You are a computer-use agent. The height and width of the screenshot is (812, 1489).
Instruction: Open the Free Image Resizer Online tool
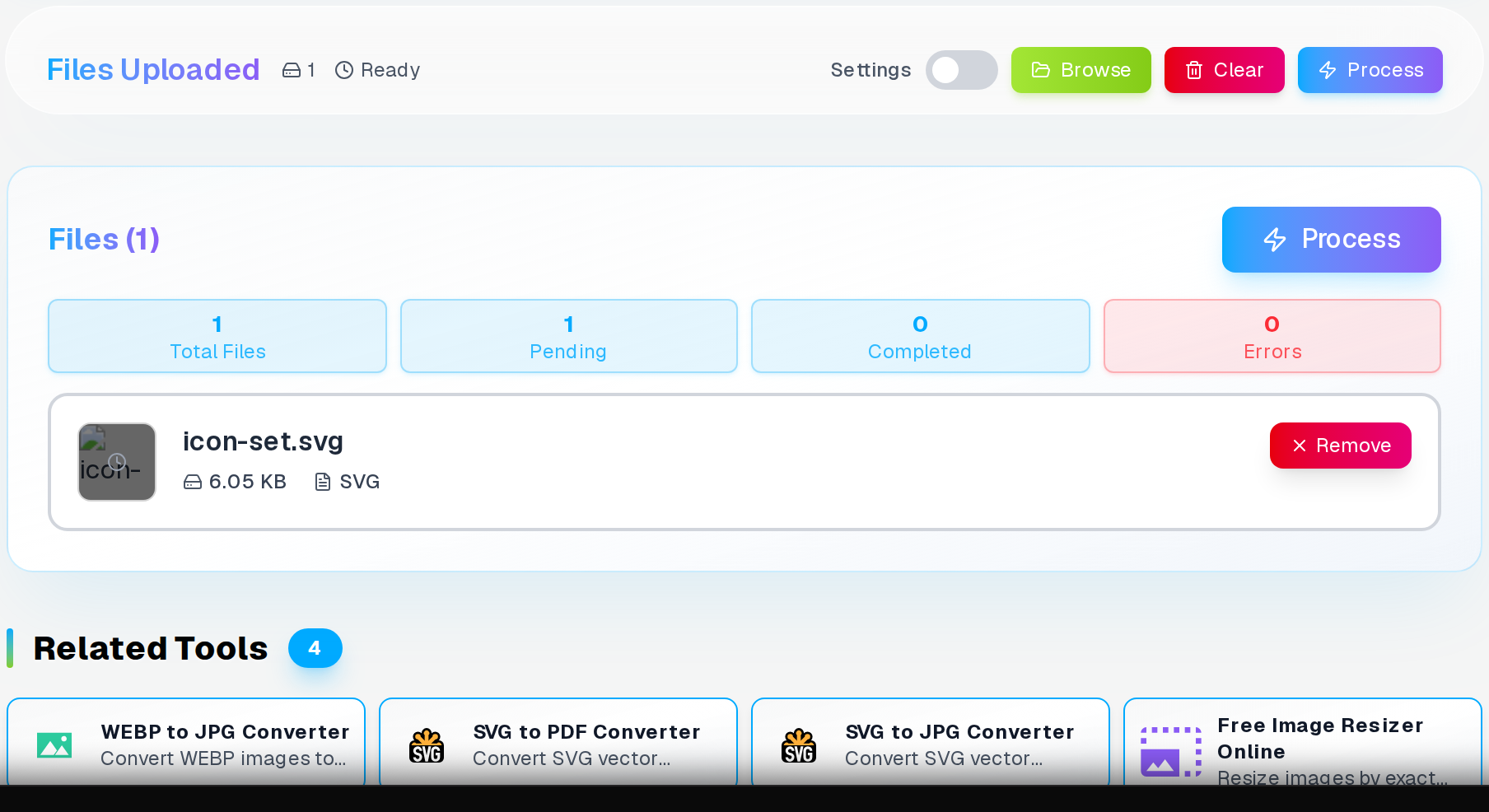1303,742
